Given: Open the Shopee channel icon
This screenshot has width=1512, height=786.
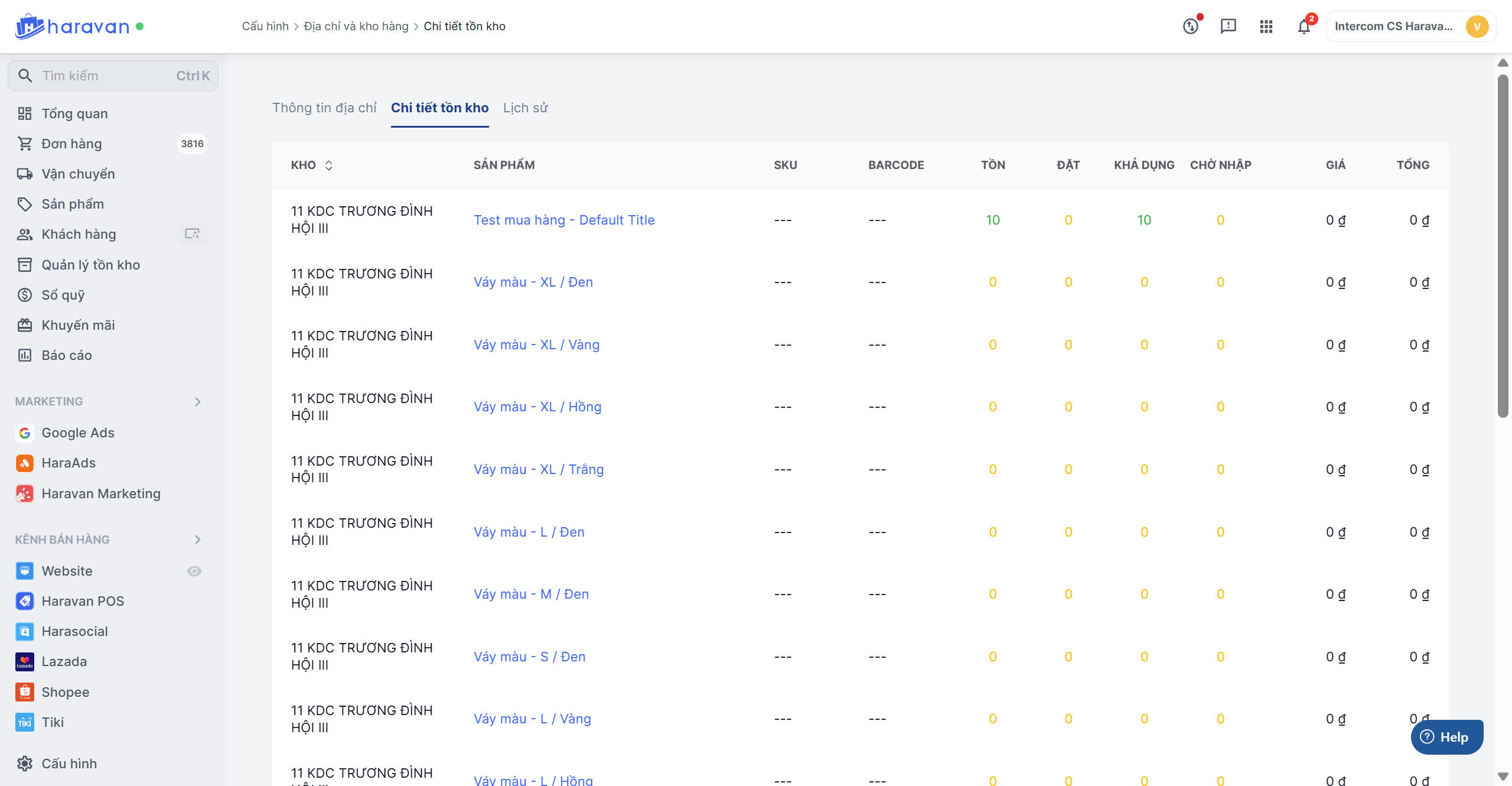Looking at the screenshot, I should pyautogui.click(x=25, y=691).
